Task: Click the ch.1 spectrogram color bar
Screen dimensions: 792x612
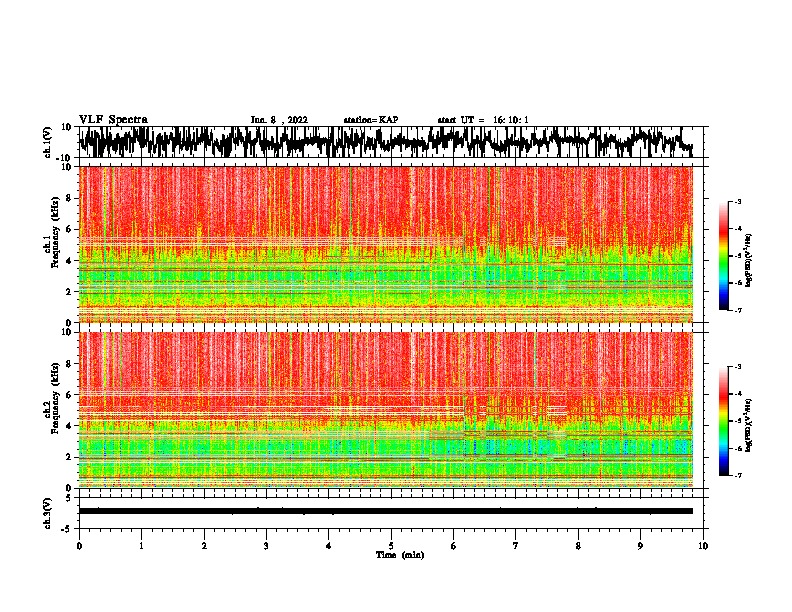Action: point(724,256)
